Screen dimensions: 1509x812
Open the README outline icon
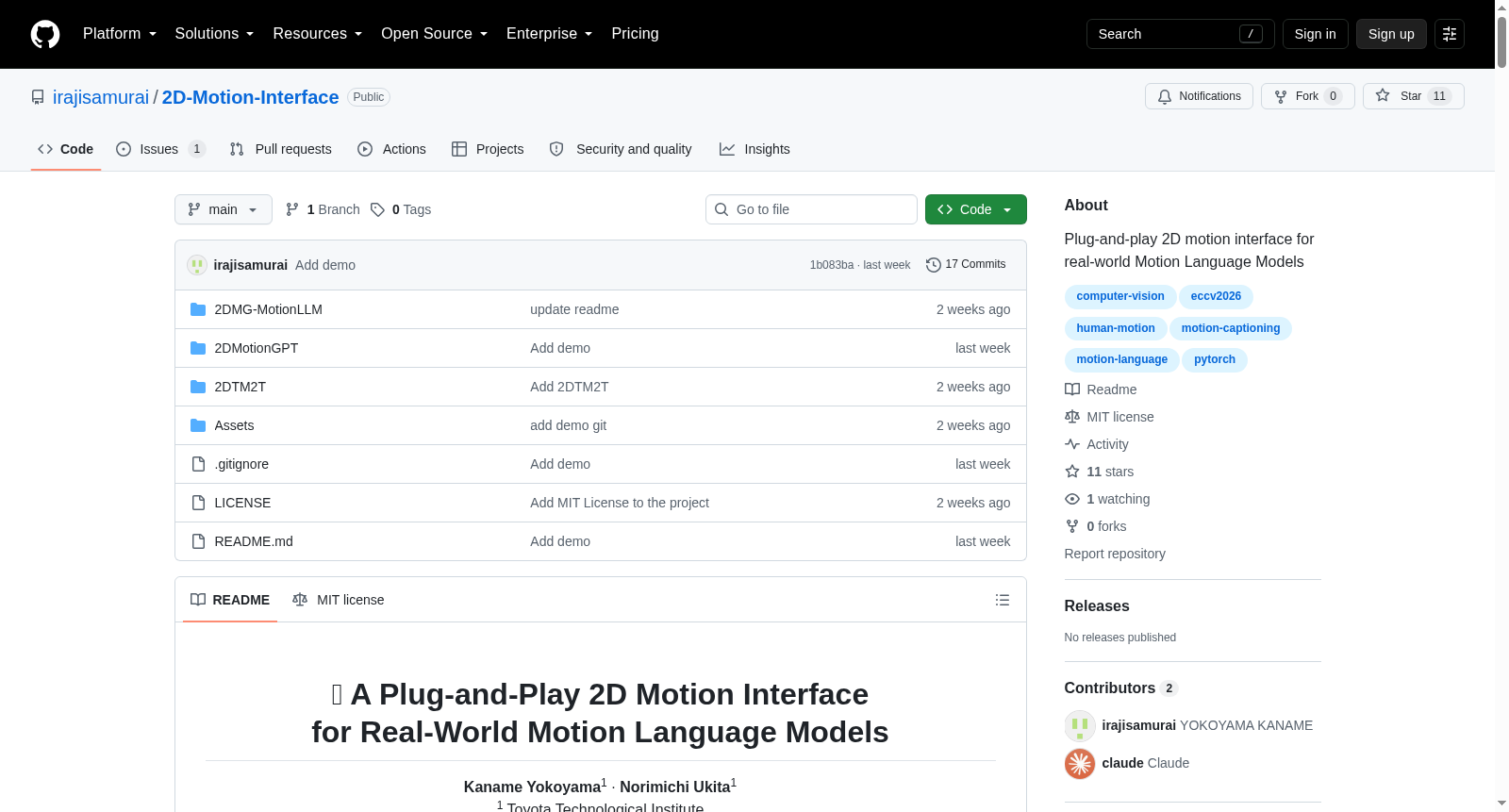[1003, 600]
